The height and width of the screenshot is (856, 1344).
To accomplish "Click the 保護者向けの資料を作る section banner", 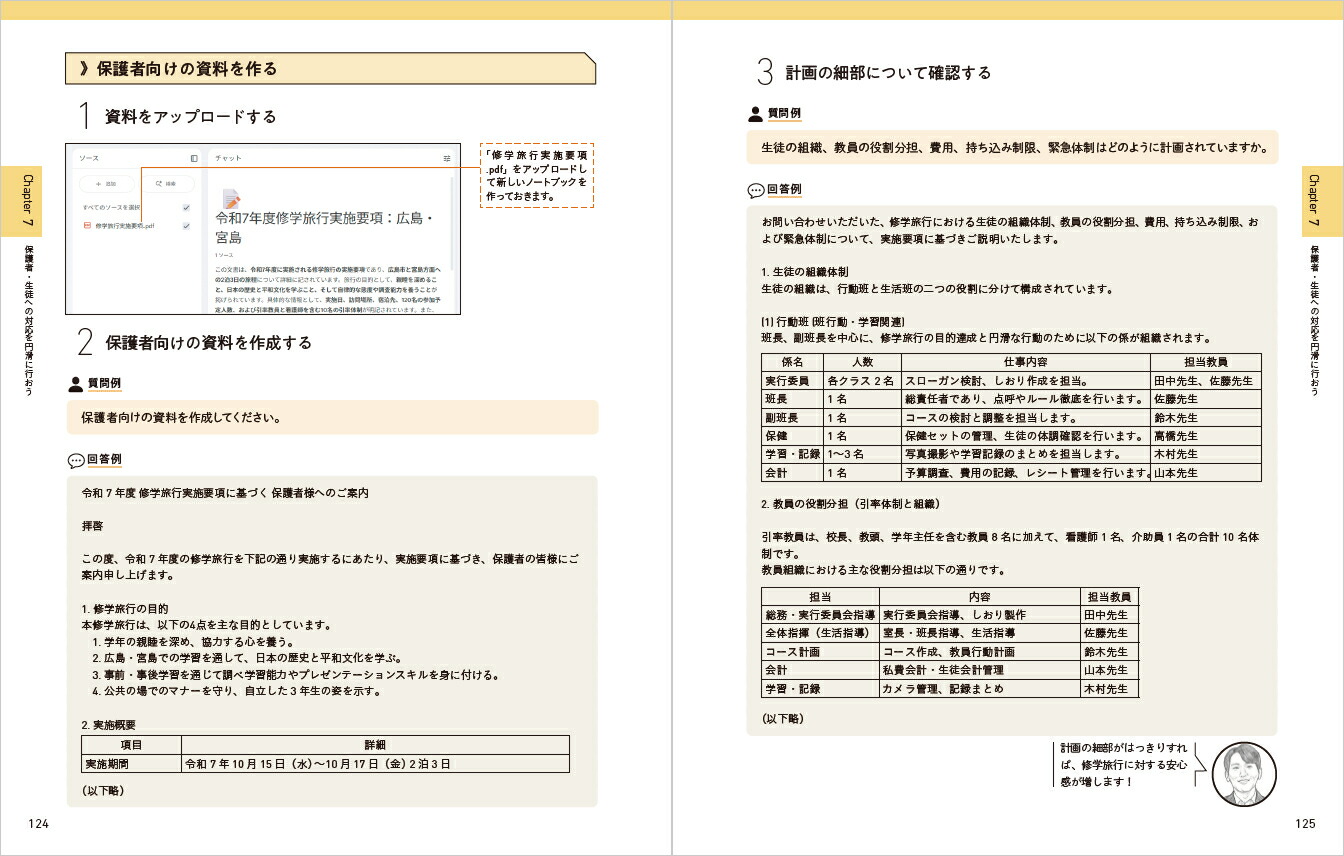I will pos(330,69).
